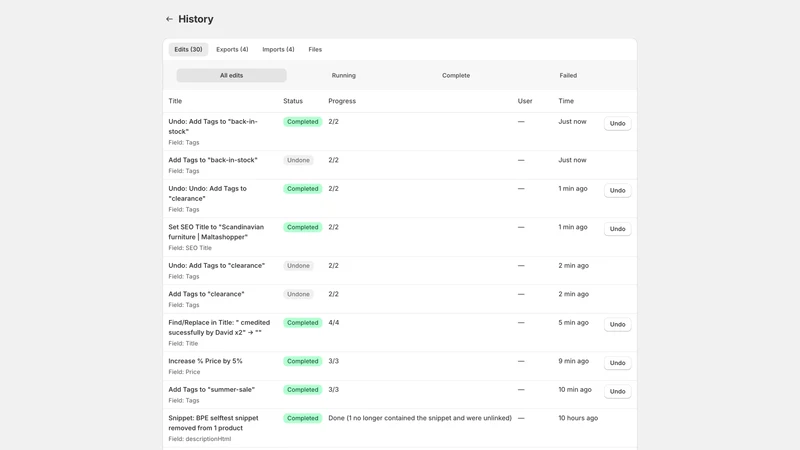Click the 'Field: Price' label
Image resolution: width=800 pixels, height=450 pixels.
184,372
